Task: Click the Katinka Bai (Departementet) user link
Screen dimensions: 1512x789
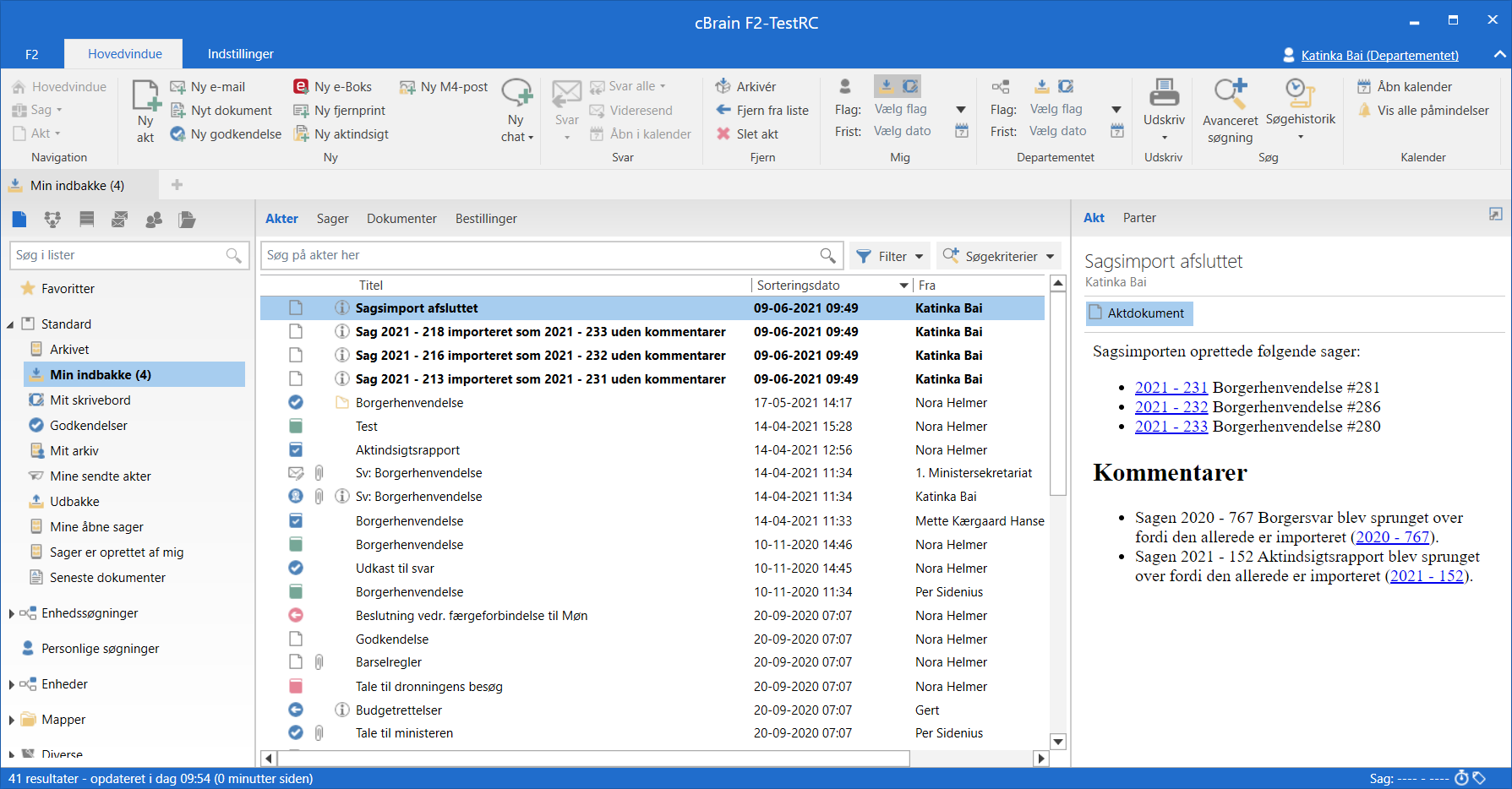Action: click(x=1379, y=56)
